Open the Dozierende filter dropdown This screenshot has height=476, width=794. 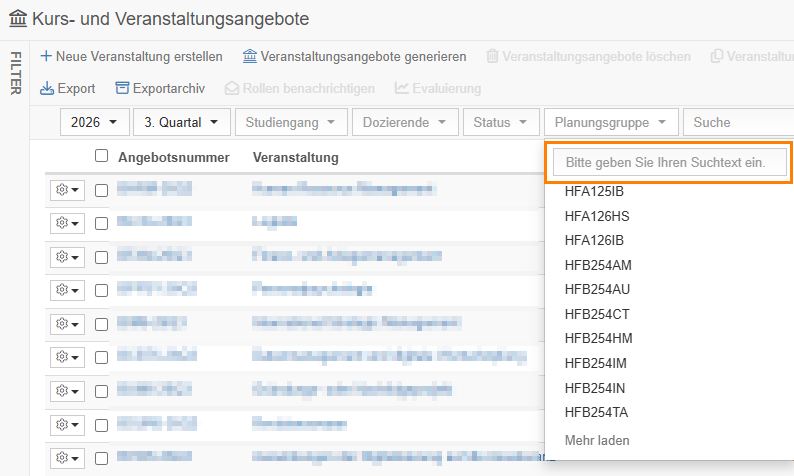coord(405,122)
